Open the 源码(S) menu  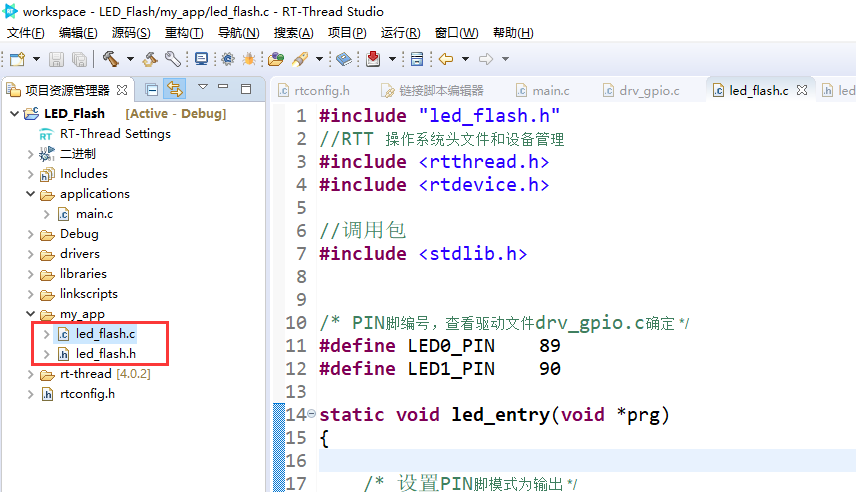131,33
